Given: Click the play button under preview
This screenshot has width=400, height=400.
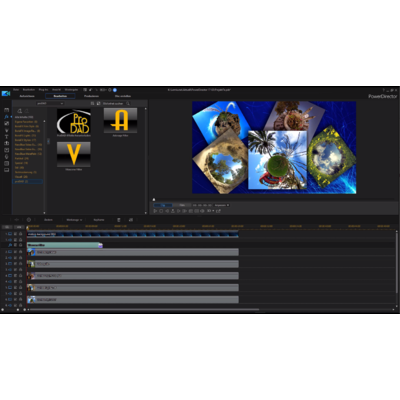Looking at the screenshot, I should pos(155,211).
